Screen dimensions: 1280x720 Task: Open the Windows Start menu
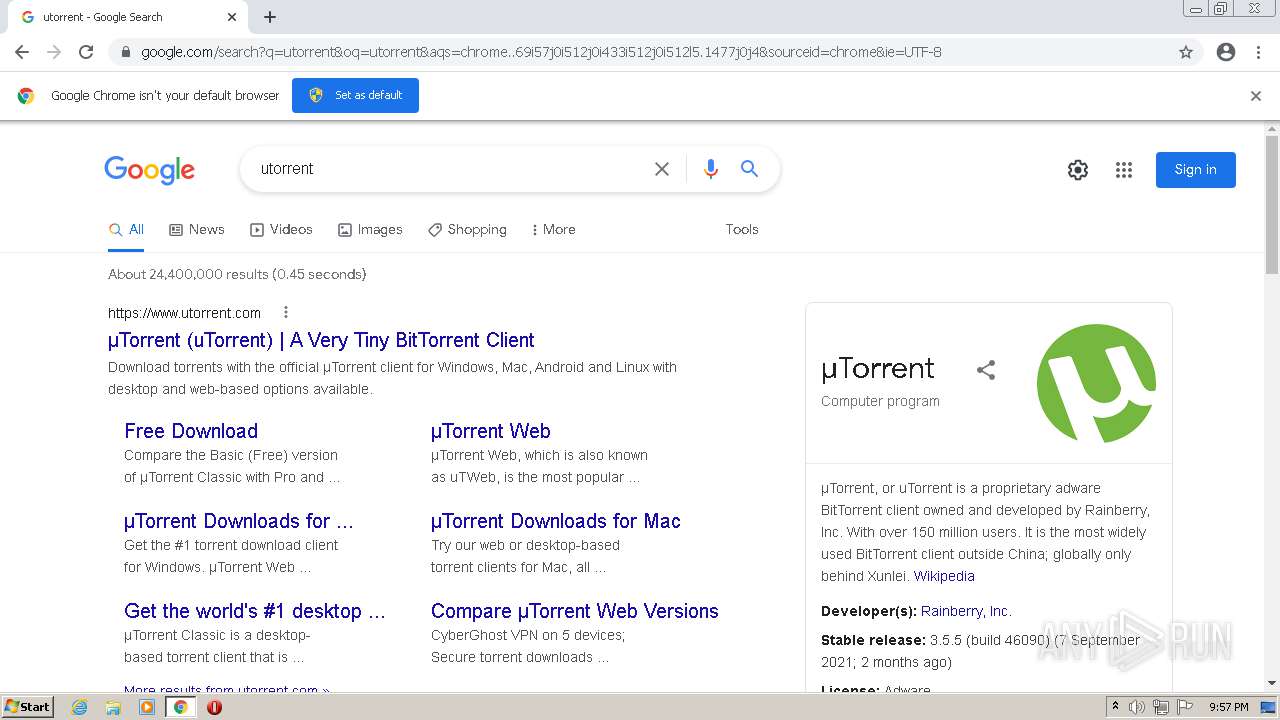click(28, 707)
